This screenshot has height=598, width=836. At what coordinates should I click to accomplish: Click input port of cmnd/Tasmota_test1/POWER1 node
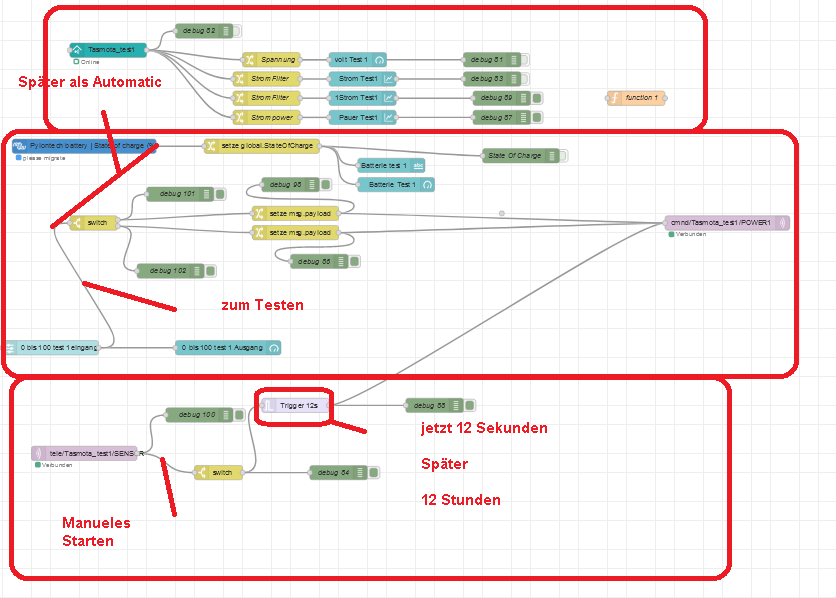665,223
